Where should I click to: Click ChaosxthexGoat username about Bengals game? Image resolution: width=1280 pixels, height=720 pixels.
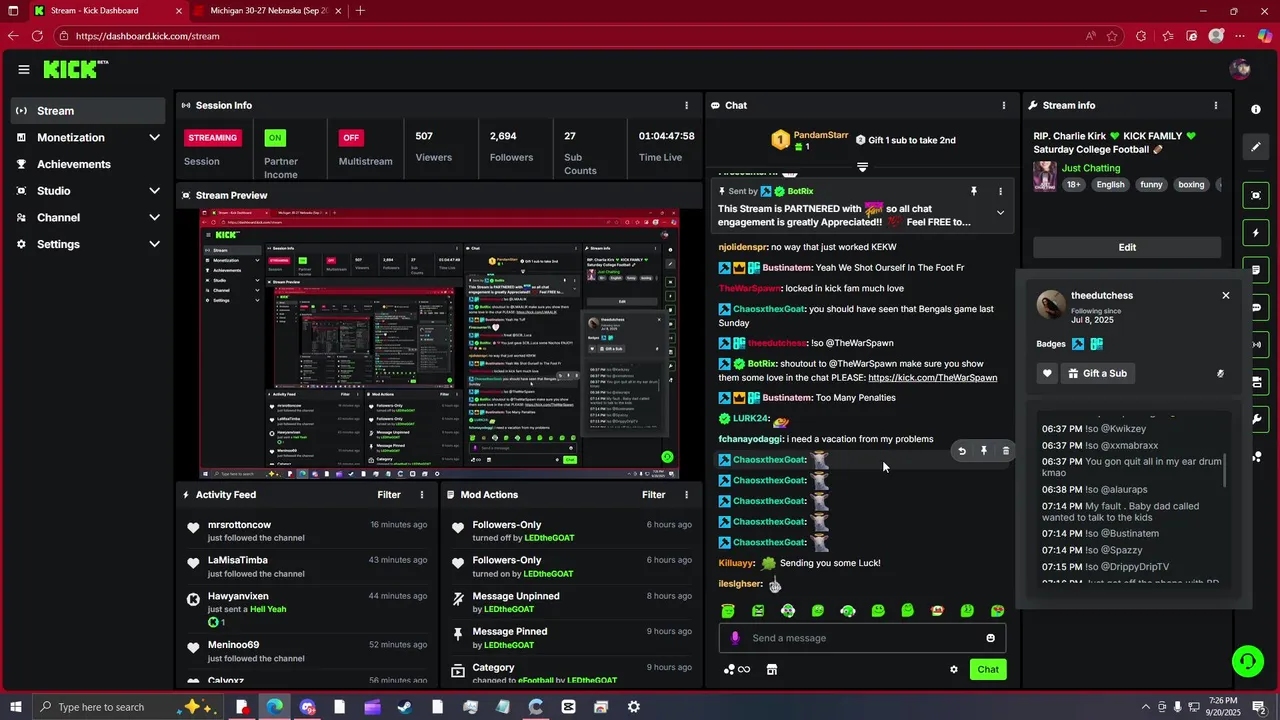tap(769, 310)
